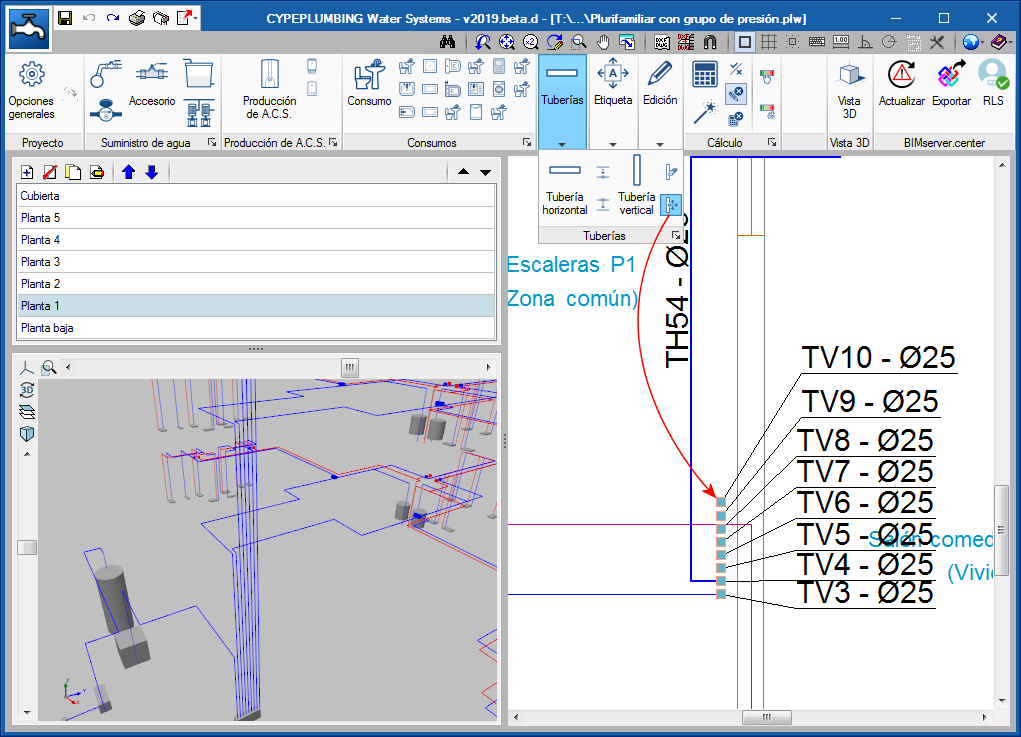Open the Consumos group launcher
The width and height of the screenshot is (1021, 737).
tap(527, 143)
